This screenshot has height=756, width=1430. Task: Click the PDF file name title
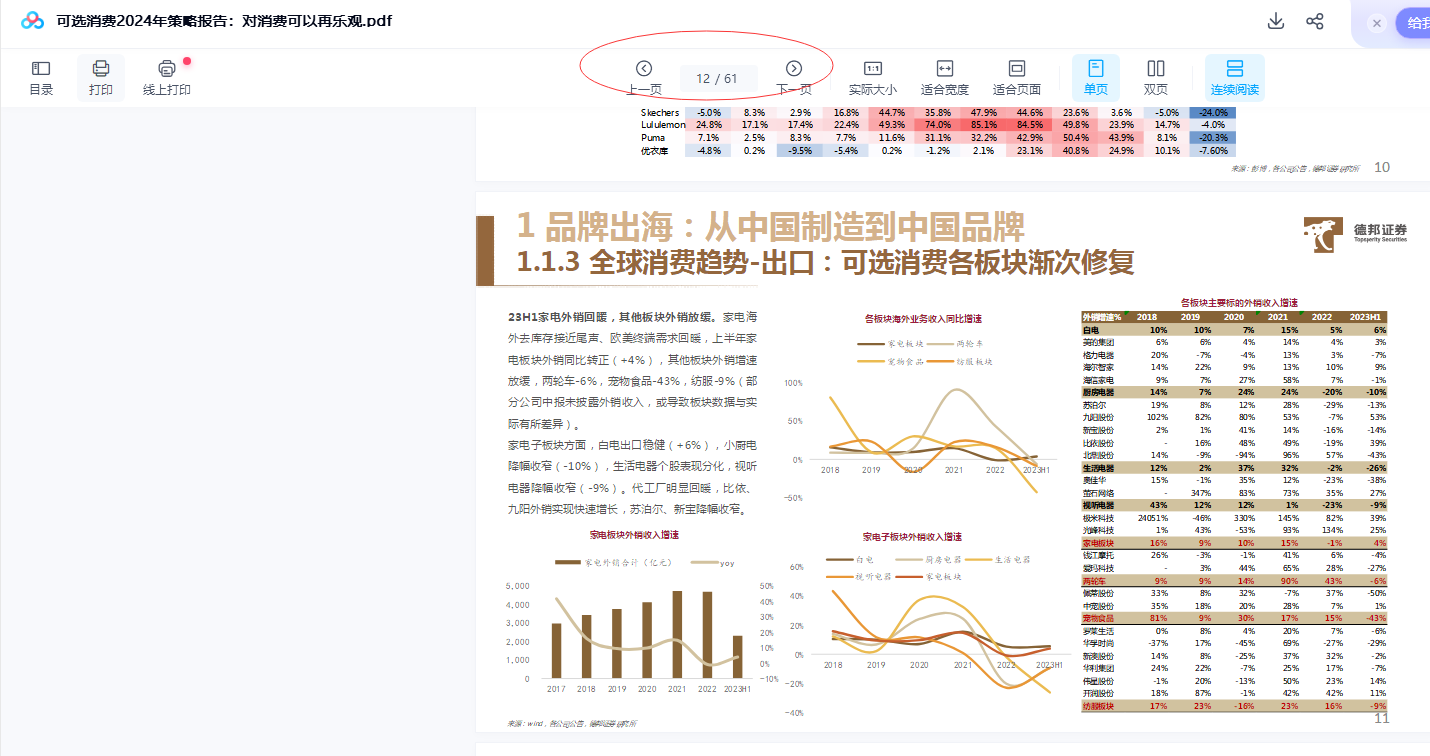tap(224, 21)
